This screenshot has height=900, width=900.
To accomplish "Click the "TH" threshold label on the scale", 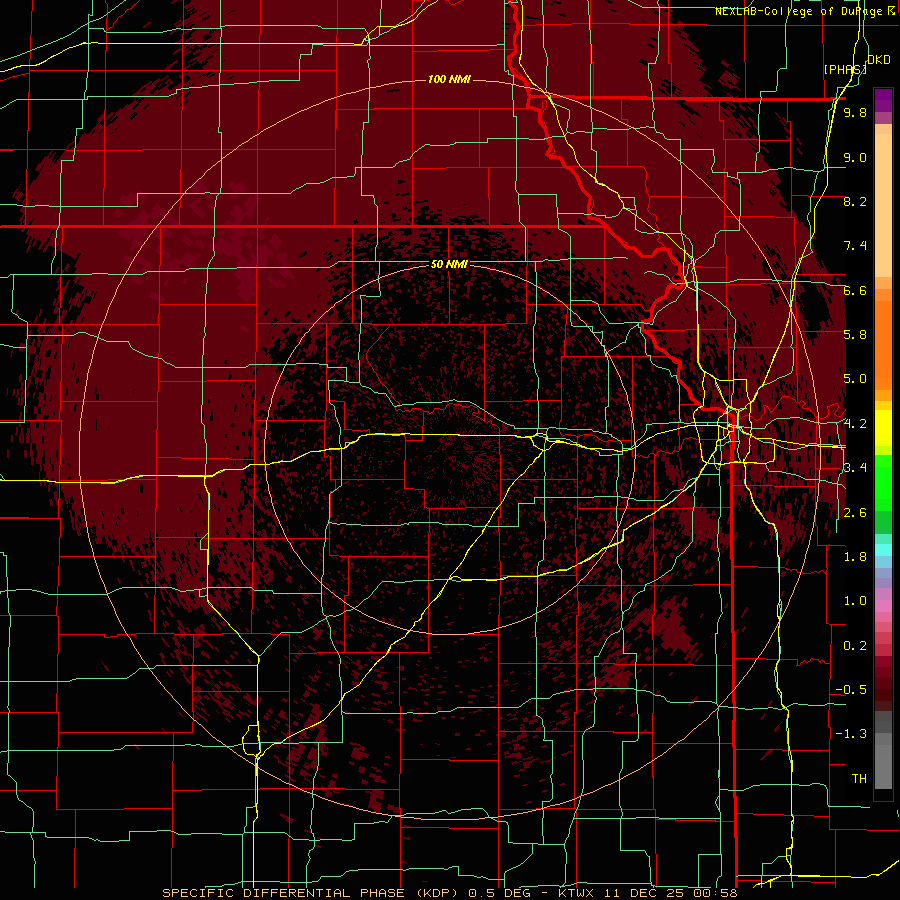I will point(859,779).
